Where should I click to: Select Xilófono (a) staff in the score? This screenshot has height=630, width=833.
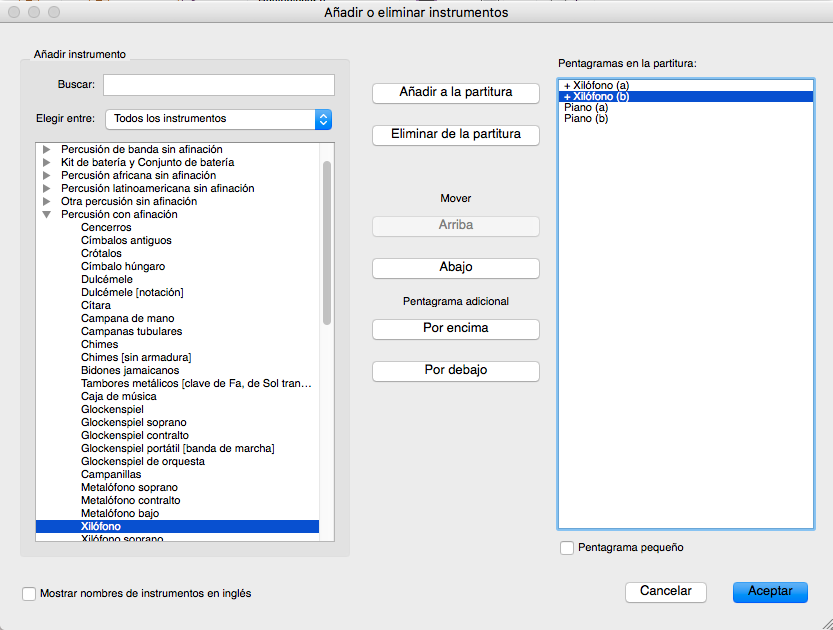coord(596,86)
